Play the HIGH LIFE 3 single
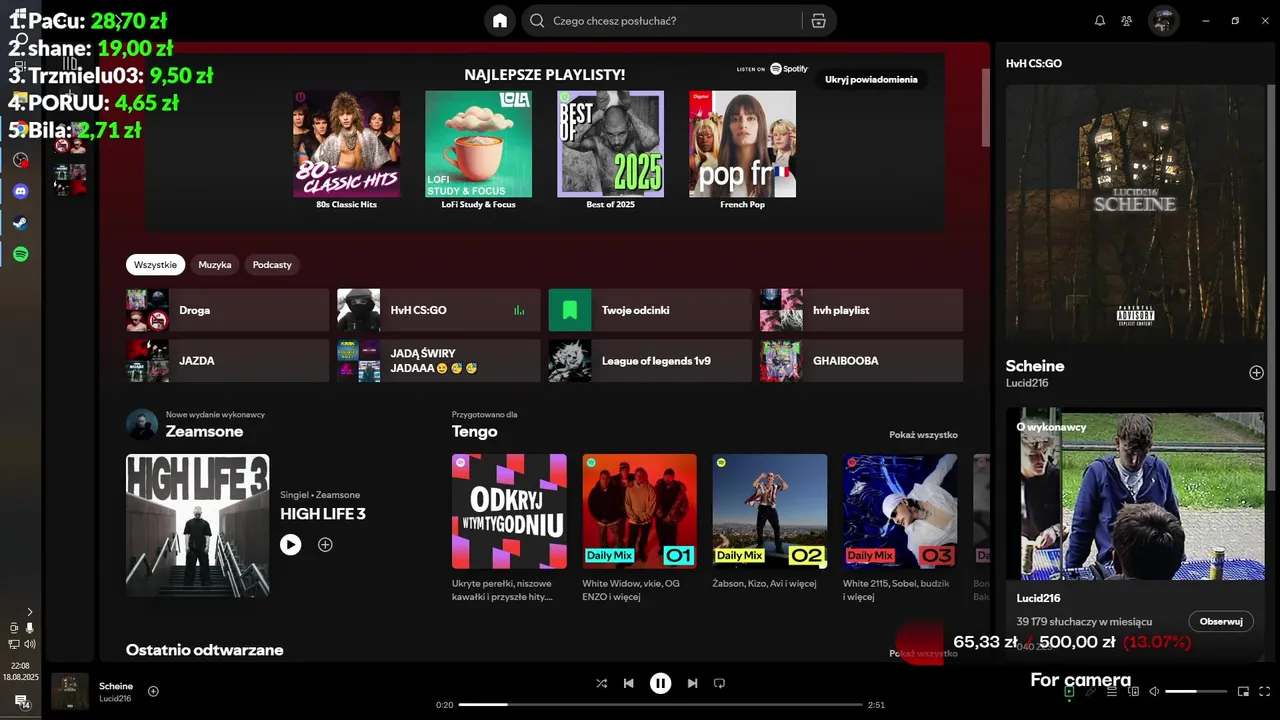The height and width of the screenshot is (720, 1280). click(x=290, y=545)
